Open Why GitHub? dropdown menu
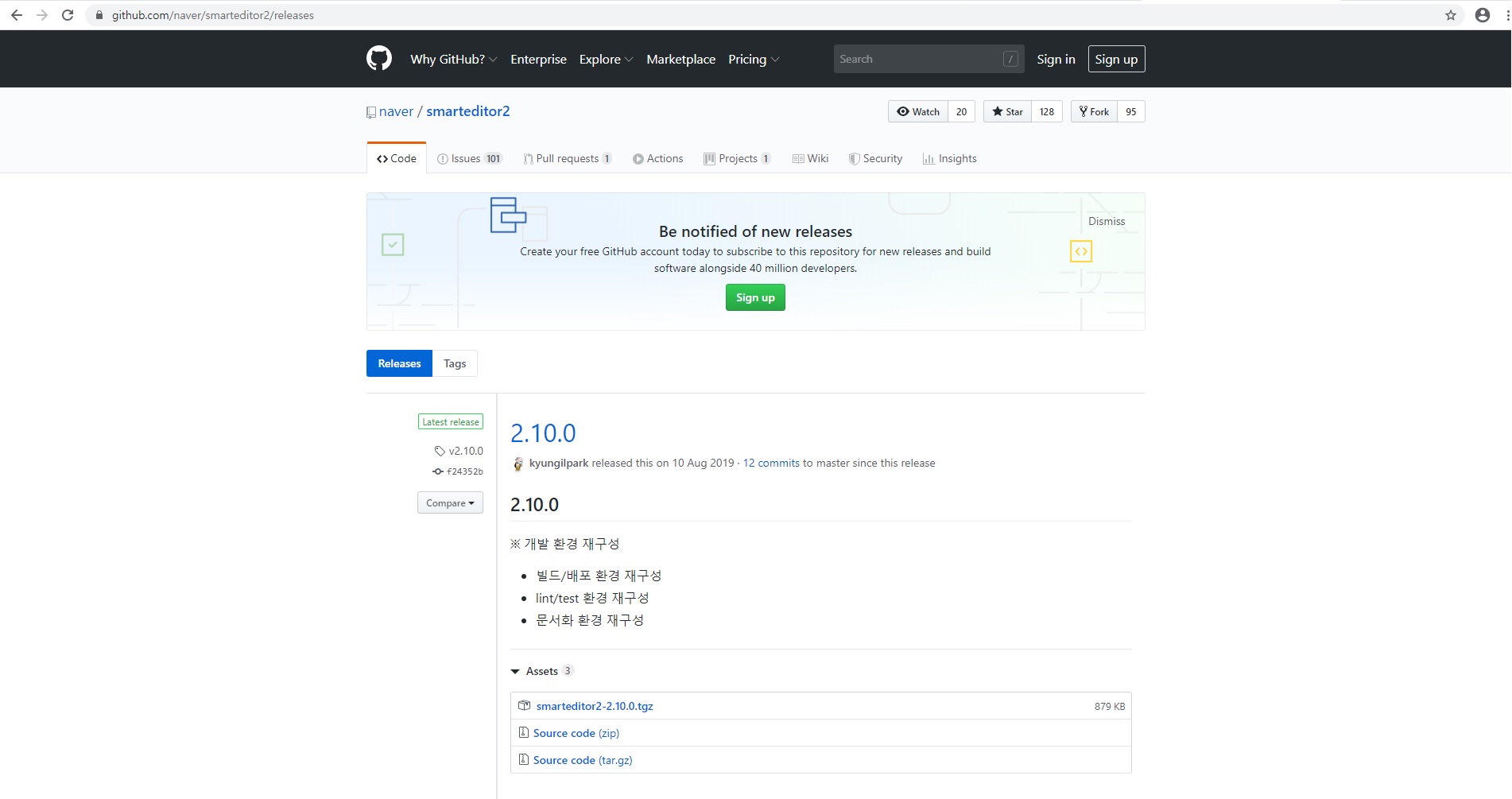 pyautogui.click(x=454, y=59)
